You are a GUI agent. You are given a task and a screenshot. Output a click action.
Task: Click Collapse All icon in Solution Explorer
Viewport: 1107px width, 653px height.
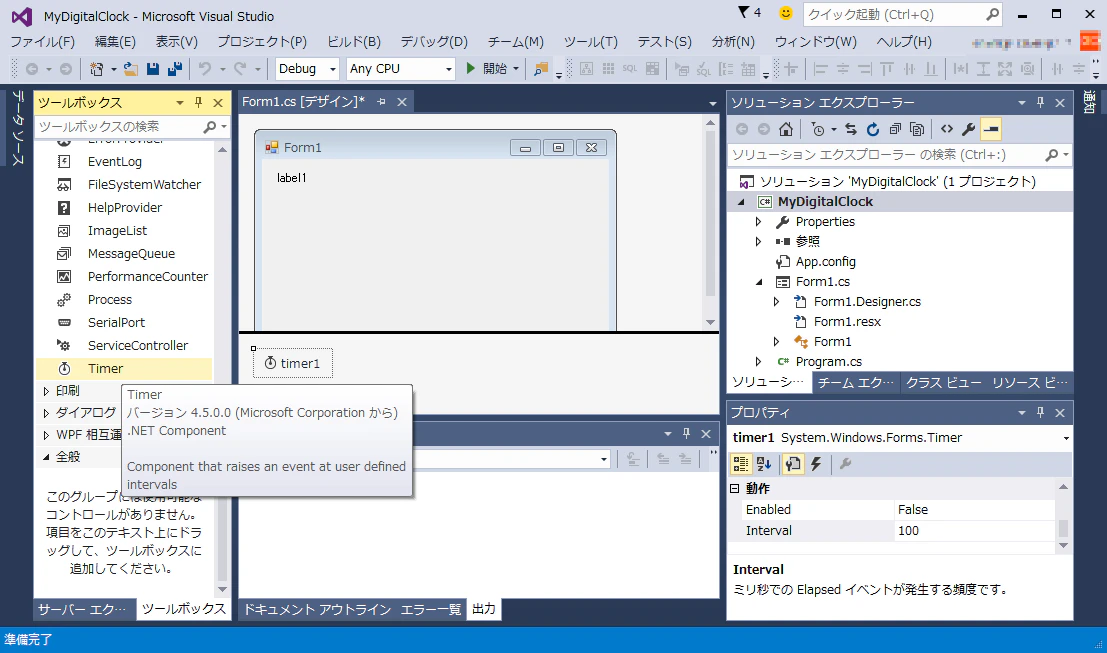(895, 129)
